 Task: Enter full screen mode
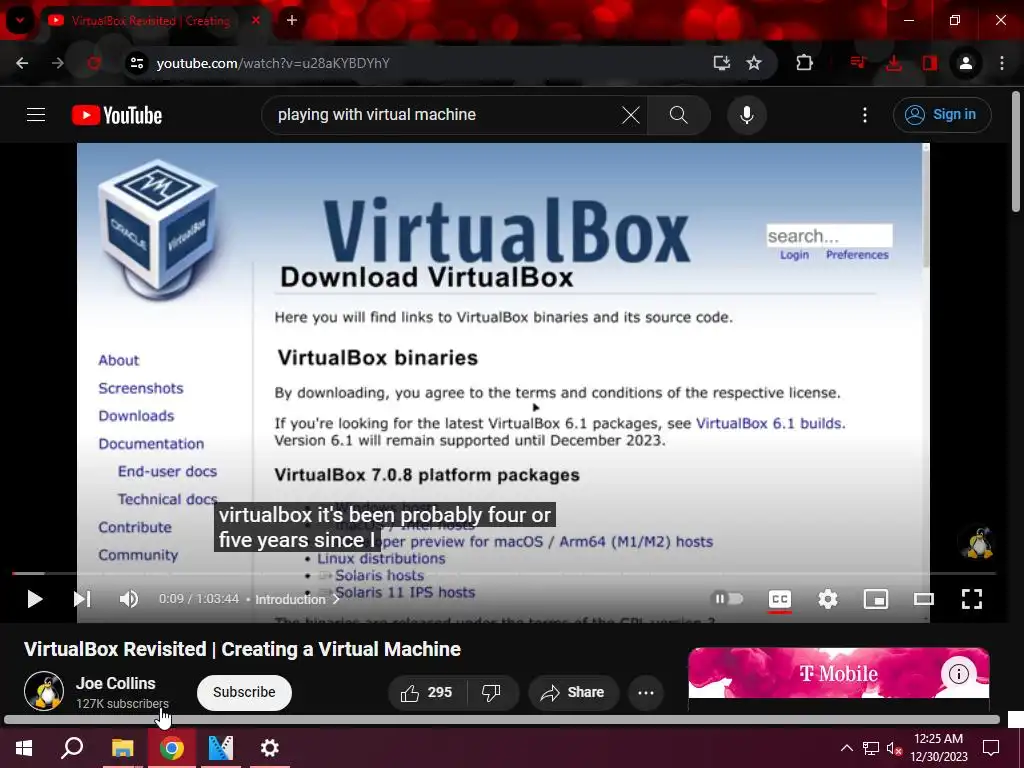click(x=972, y=599)
